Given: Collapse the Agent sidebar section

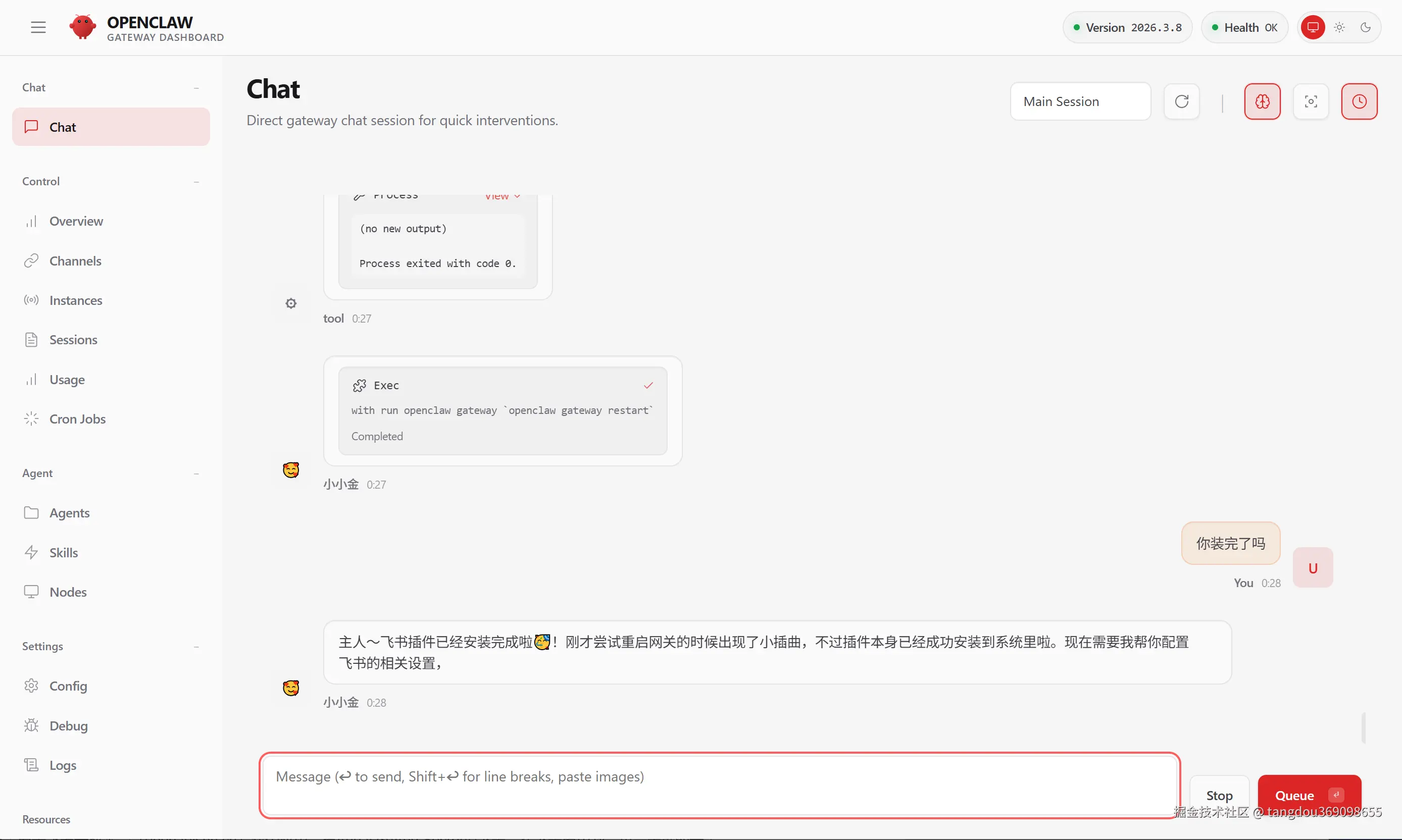Looking at the screenshot, I should click(196, 473).
